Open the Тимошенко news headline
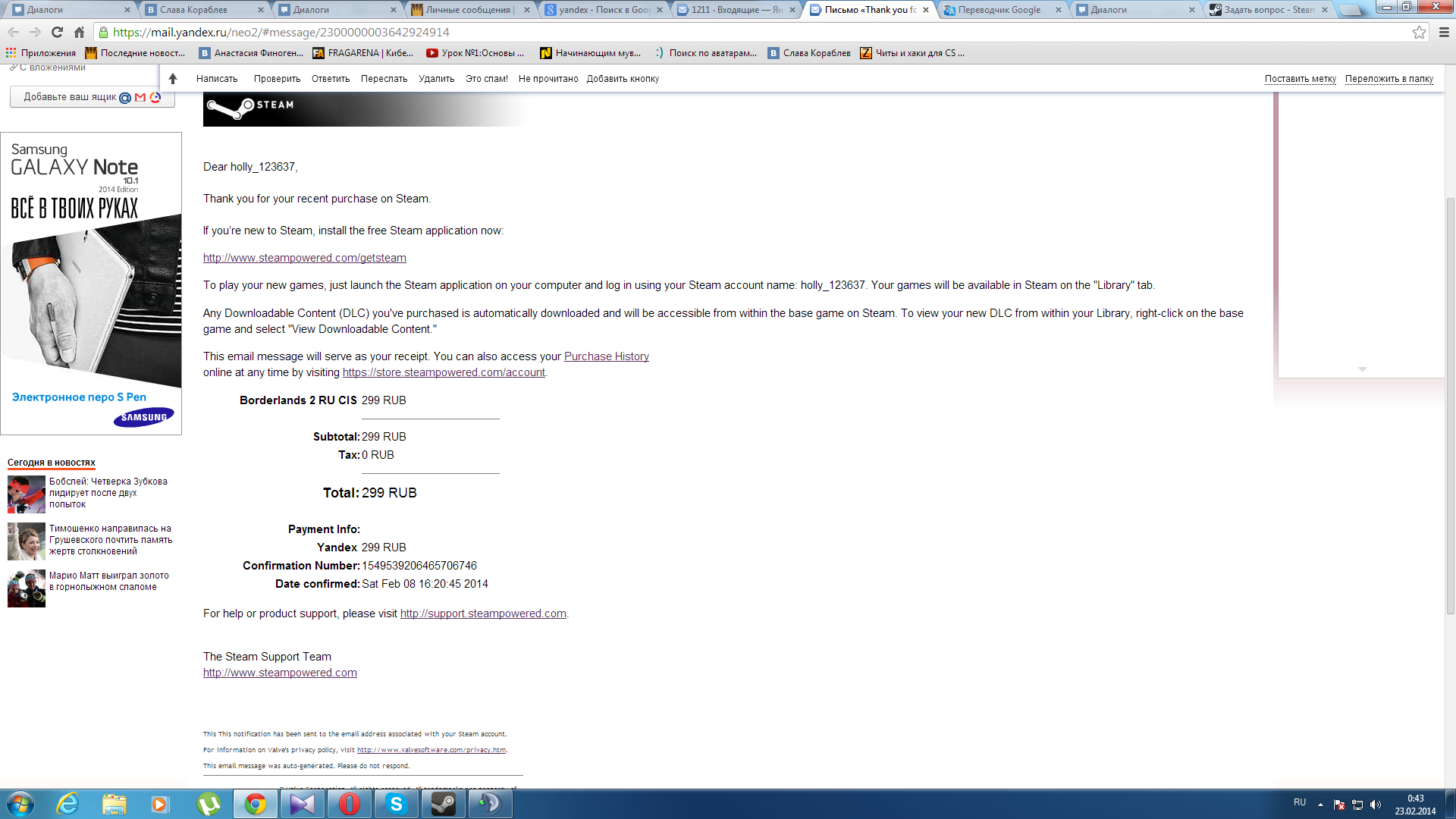This screenshot has height=819, width=1456. point(111,540)
